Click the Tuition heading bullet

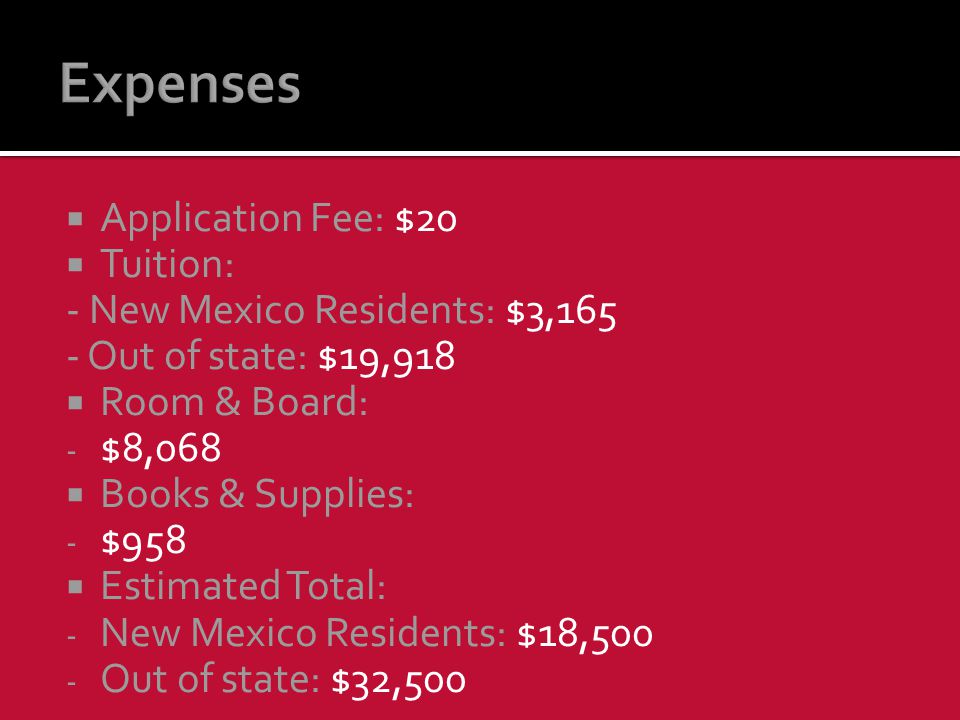pos(167,264)
